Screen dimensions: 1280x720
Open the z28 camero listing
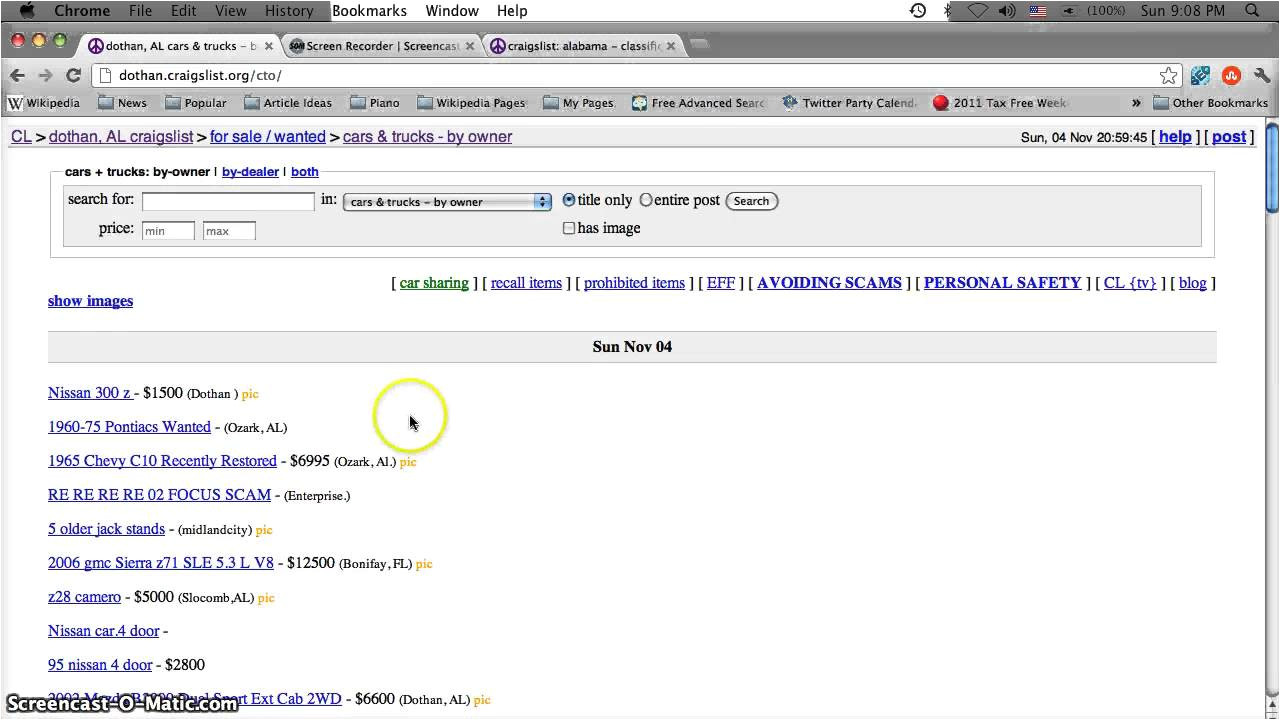[x=84, y=597]
